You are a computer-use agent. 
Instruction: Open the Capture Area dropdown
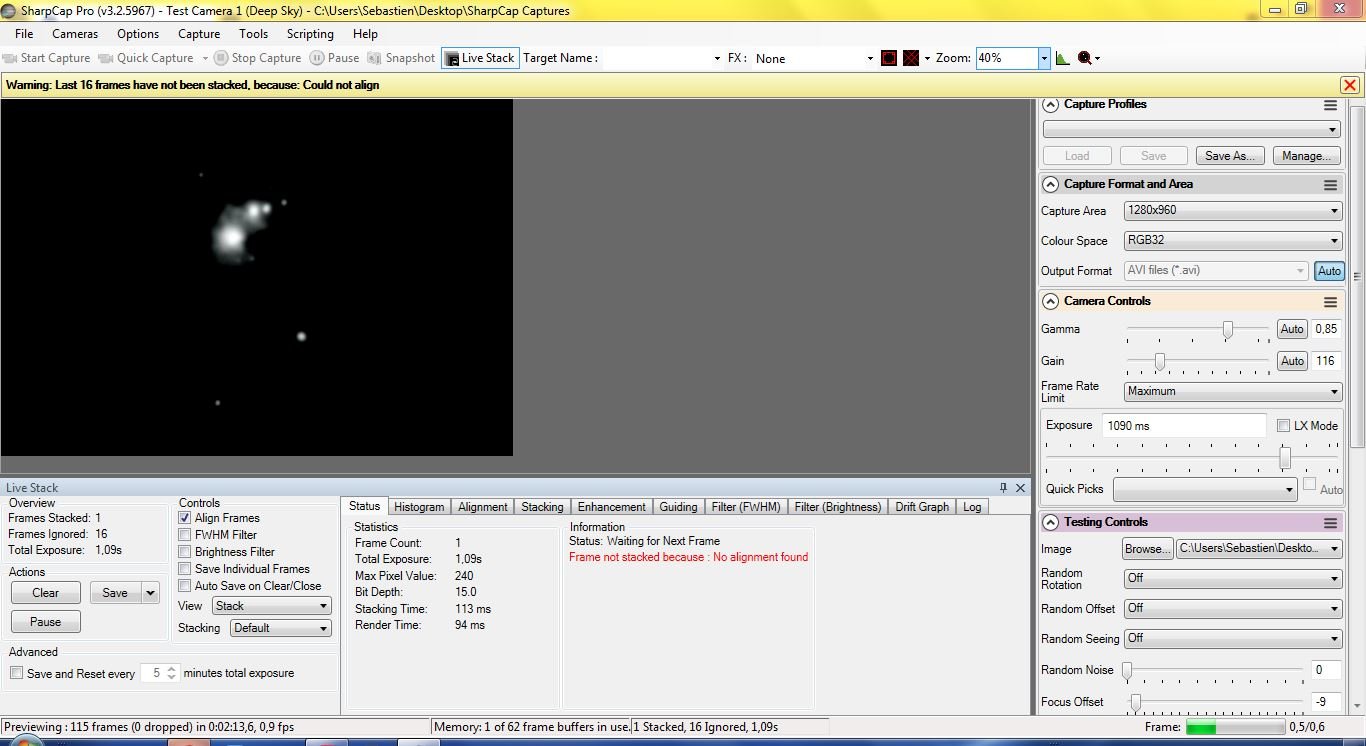tap(1232, 211)
